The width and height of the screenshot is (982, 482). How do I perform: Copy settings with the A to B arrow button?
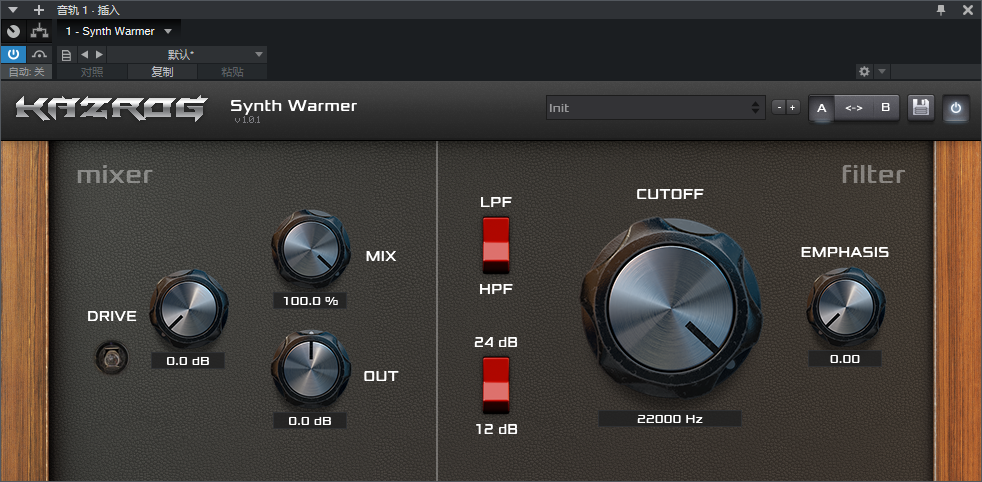[x=854, y=108]
